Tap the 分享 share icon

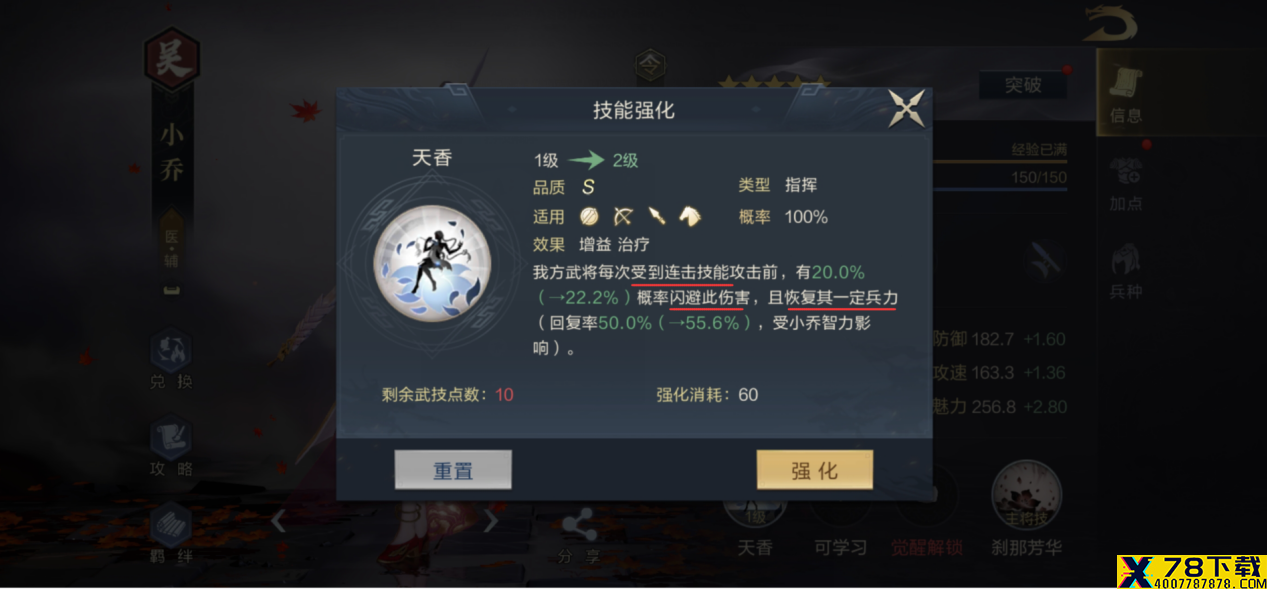579,537
